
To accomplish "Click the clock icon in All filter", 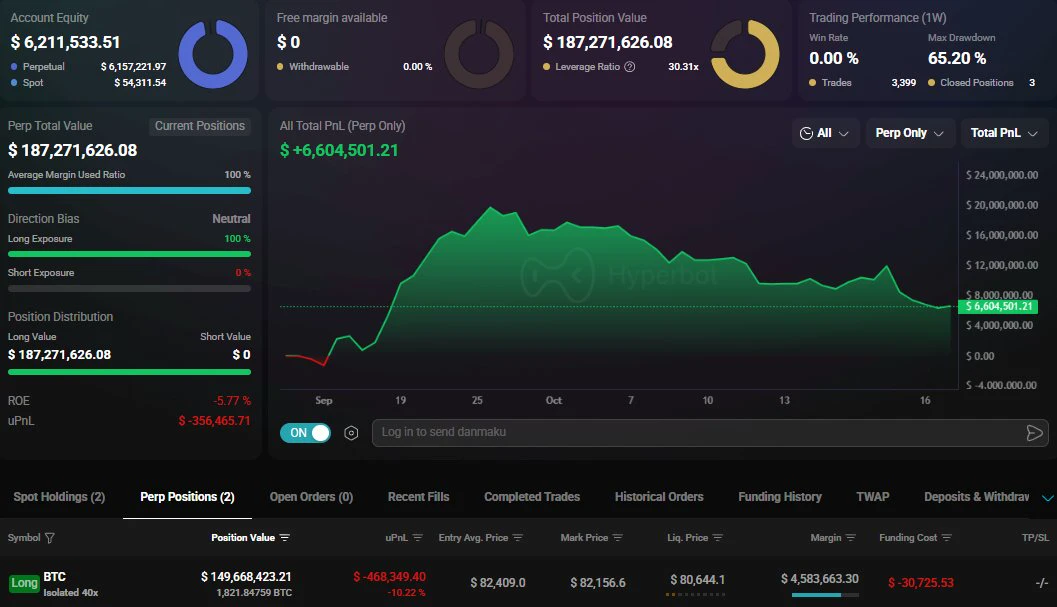I will 806,134.
